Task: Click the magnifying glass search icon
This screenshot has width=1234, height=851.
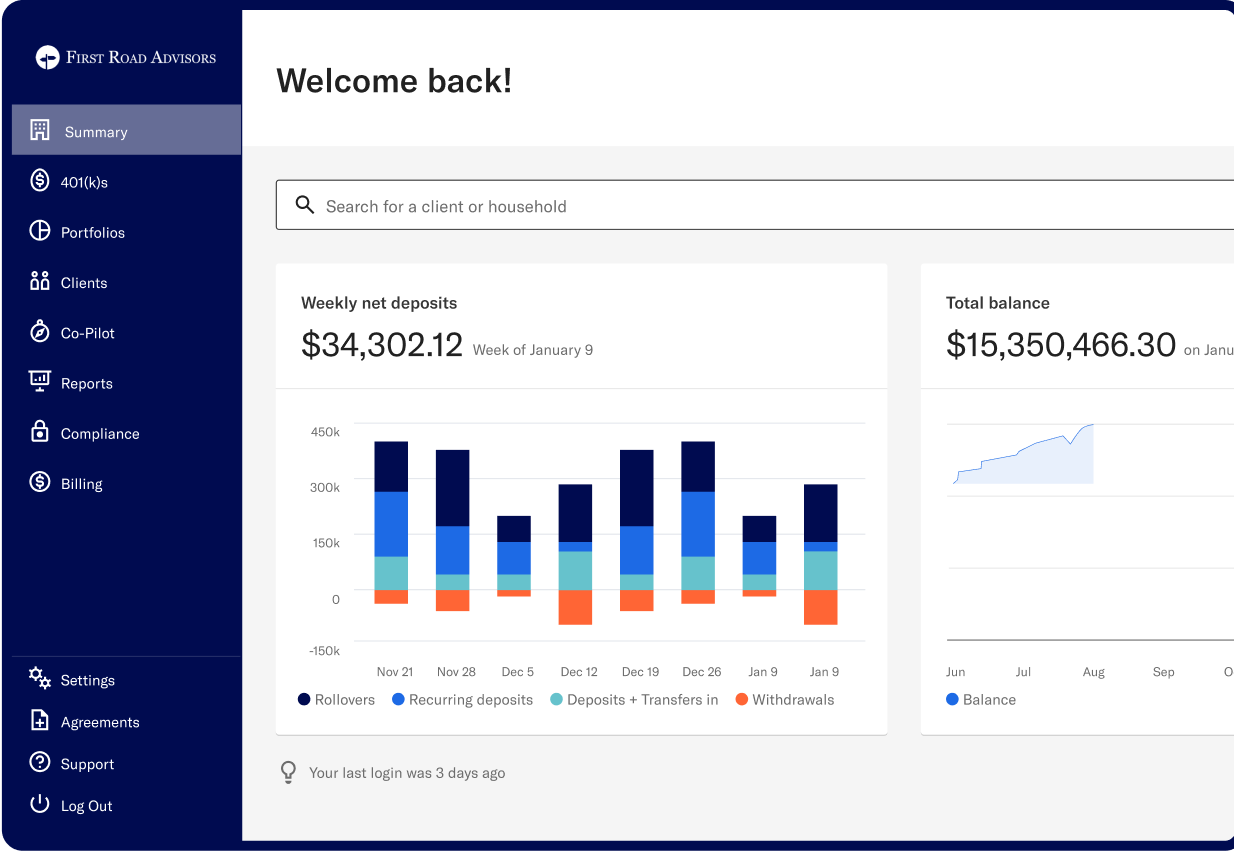Action: [305, 204]
